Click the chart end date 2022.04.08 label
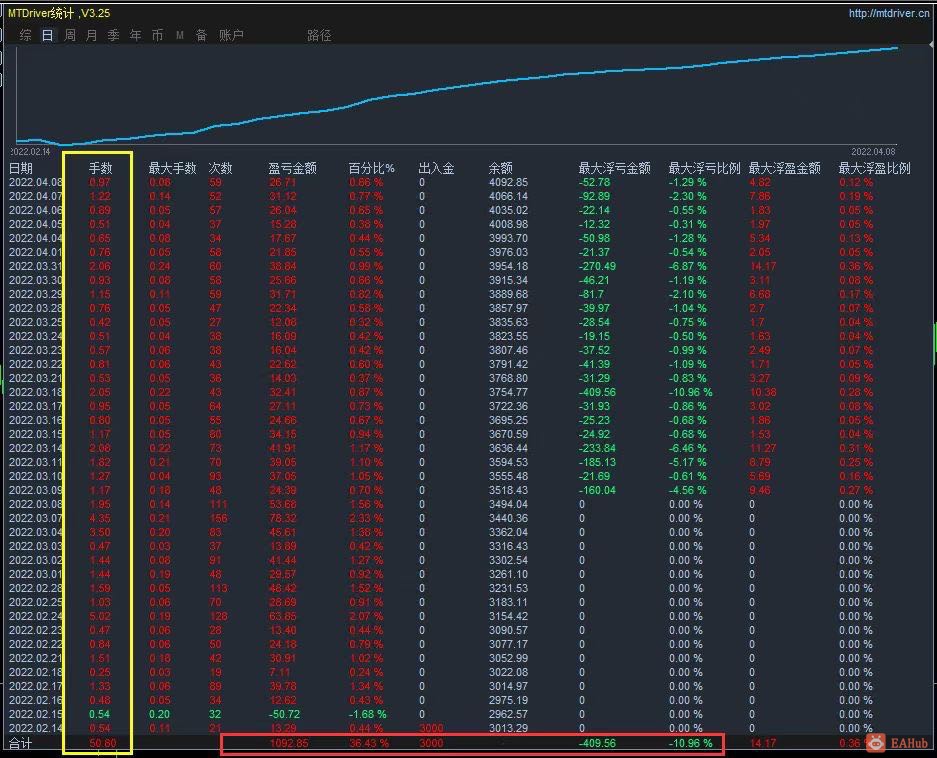The image size is (937, 758). 873,152
